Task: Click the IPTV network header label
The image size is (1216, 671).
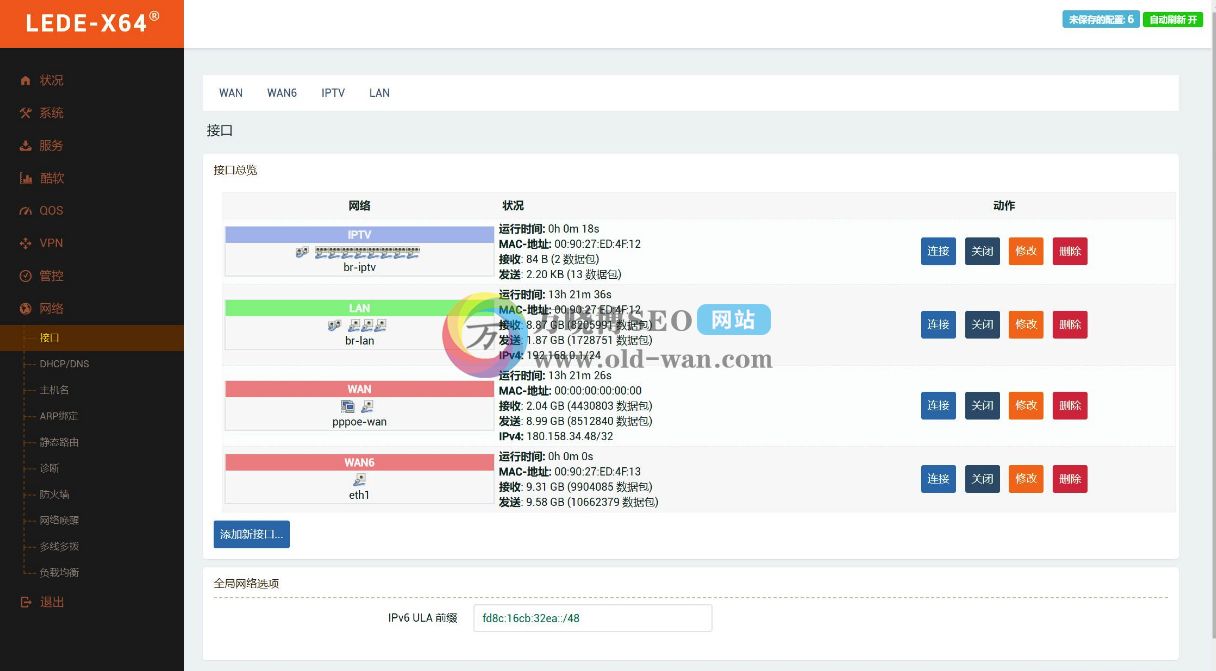Action: click(359, 235)
